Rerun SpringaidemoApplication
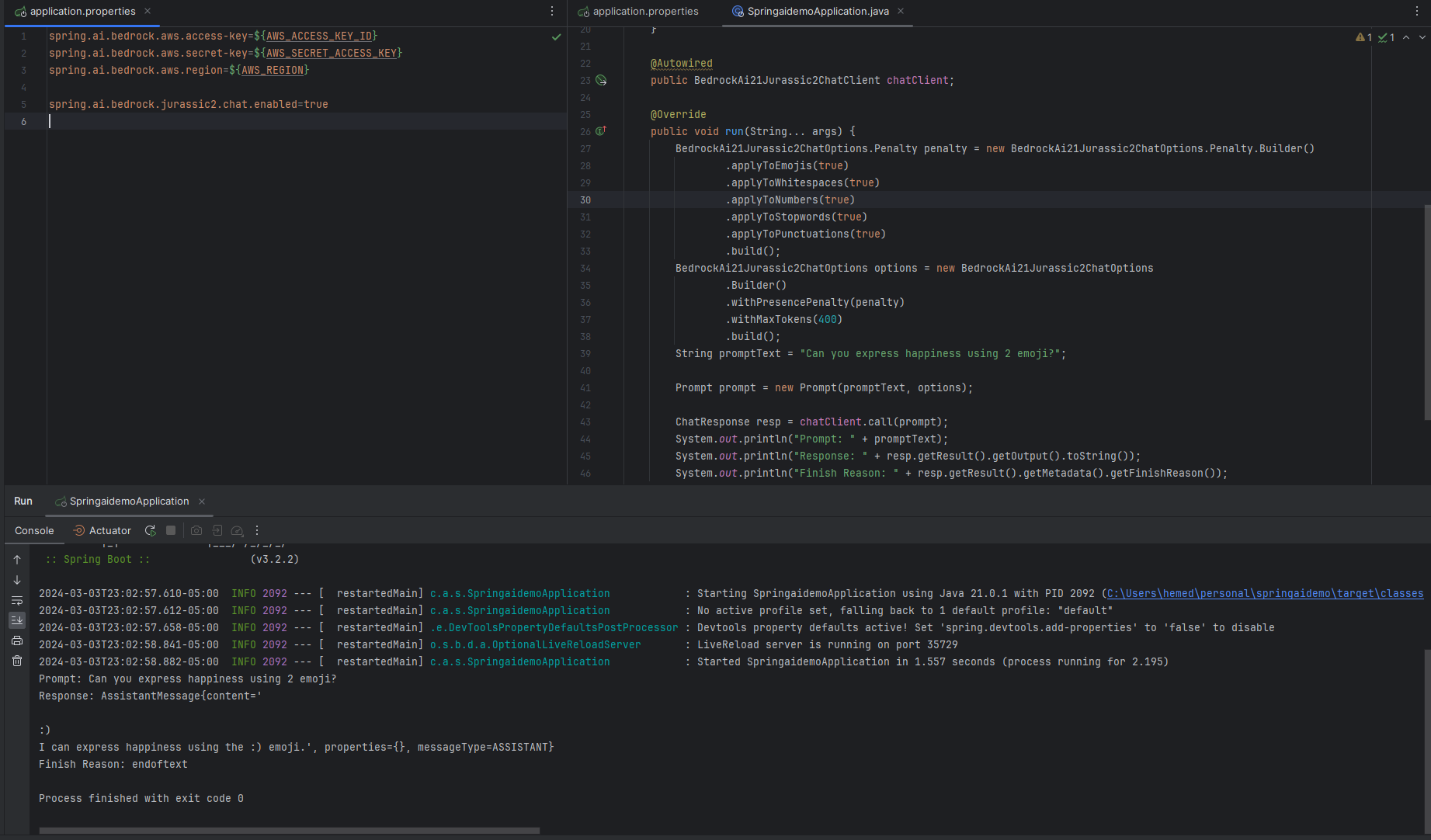Image resolution: width=1431 pixels, height=840 pixels. coord(150,530)
